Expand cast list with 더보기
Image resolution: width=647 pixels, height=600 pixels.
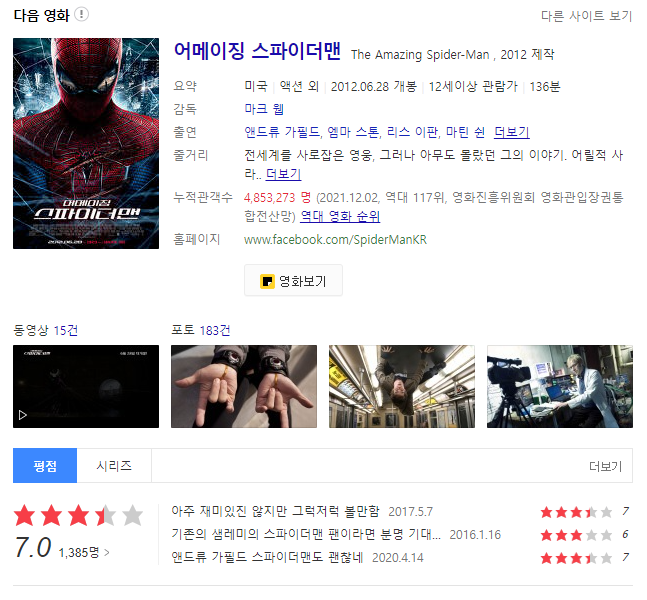(512, 132)
